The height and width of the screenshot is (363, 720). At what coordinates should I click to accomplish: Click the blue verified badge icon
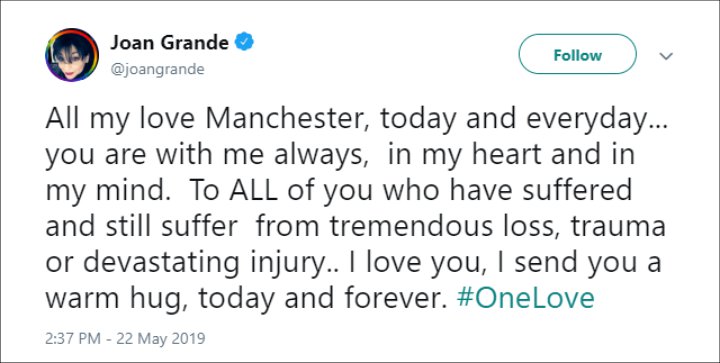pos(244,42)
